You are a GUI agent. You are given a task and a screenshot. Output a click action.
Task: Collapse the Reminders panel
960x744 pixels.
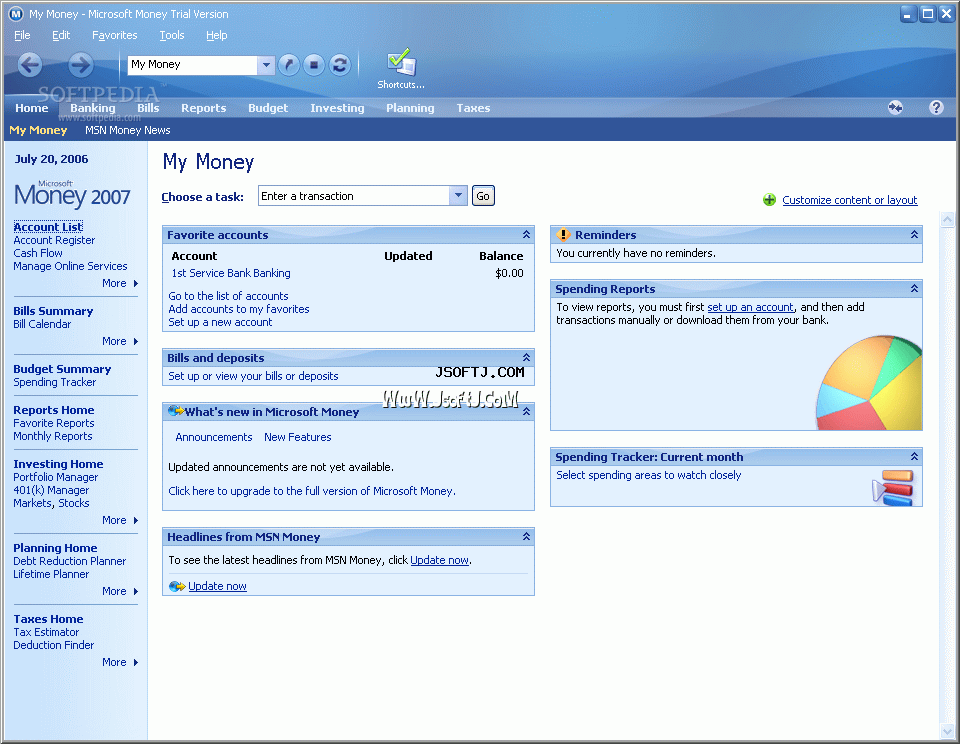click(x=914, y=235)
